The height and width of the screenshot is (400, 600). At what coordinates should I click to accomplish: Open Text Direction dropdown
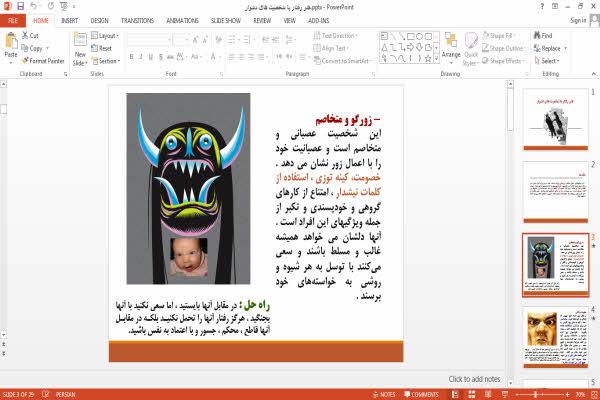[x=335, y=36]
